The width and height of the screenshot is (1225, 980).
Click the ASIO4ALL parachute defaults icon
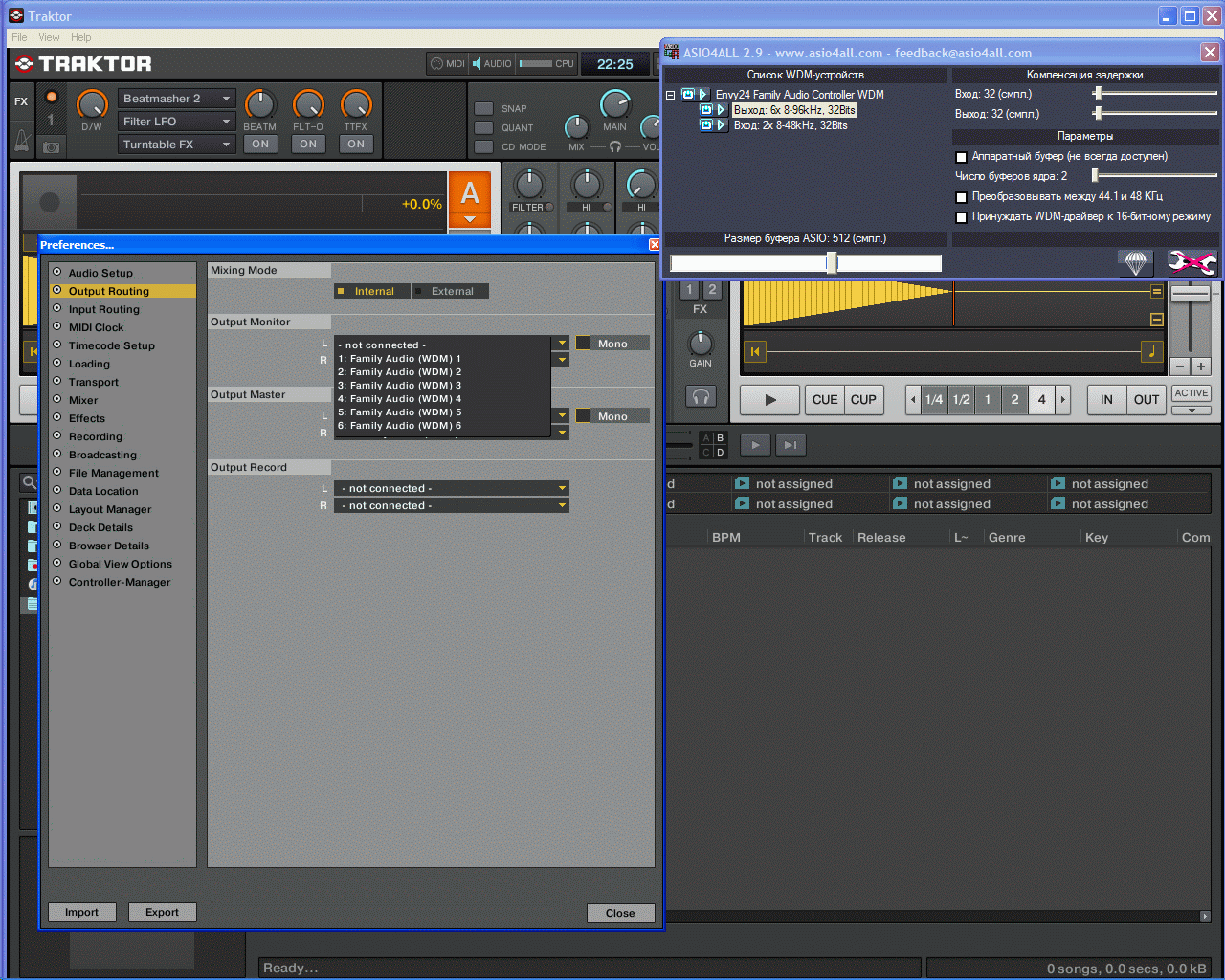pyautogui.click(x=1135, y=262)
